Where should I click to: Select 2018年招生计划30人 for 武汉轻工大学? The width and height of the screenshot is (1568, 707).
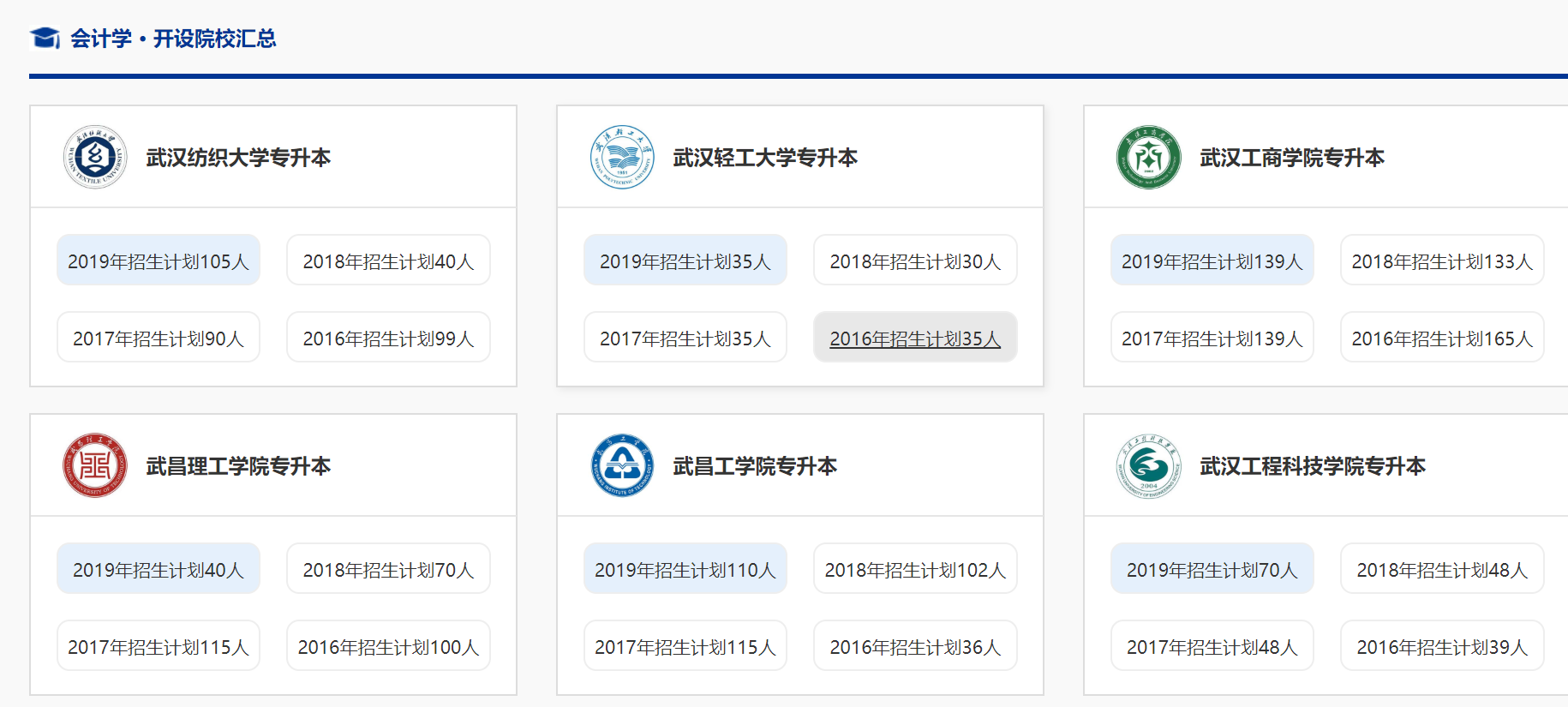coord(915,261)
